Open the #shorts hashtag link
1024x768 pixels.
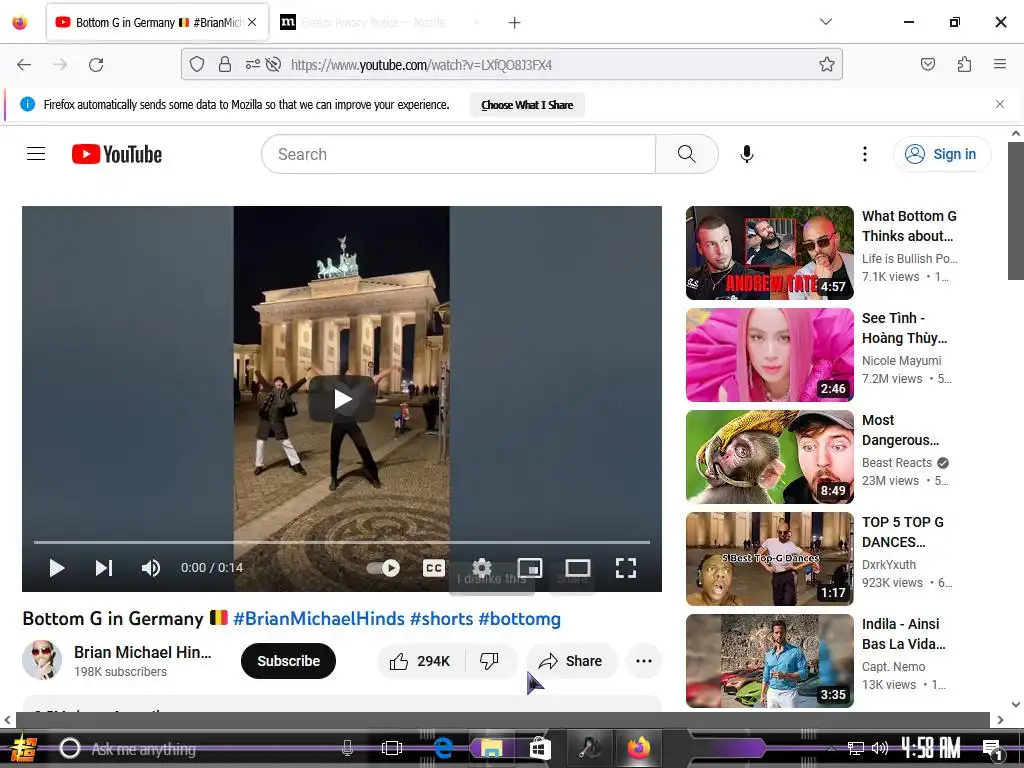pyautogui.click(x=441, y=618)
